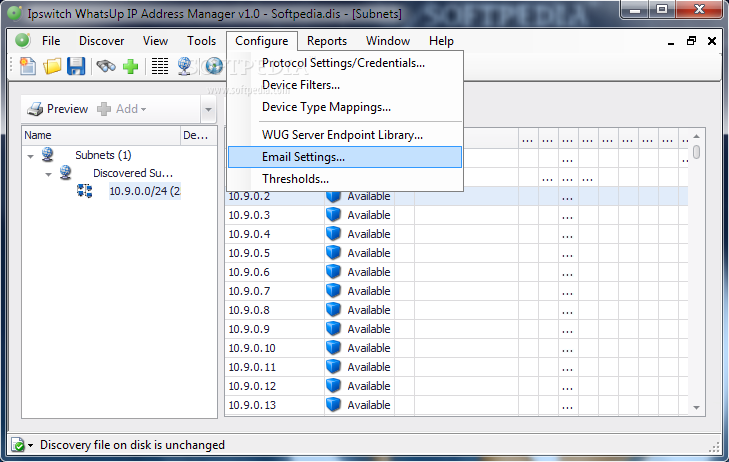Minimize the inner Subnets document window
Viewport: 729px width, 462px height.
click(671, 42)
